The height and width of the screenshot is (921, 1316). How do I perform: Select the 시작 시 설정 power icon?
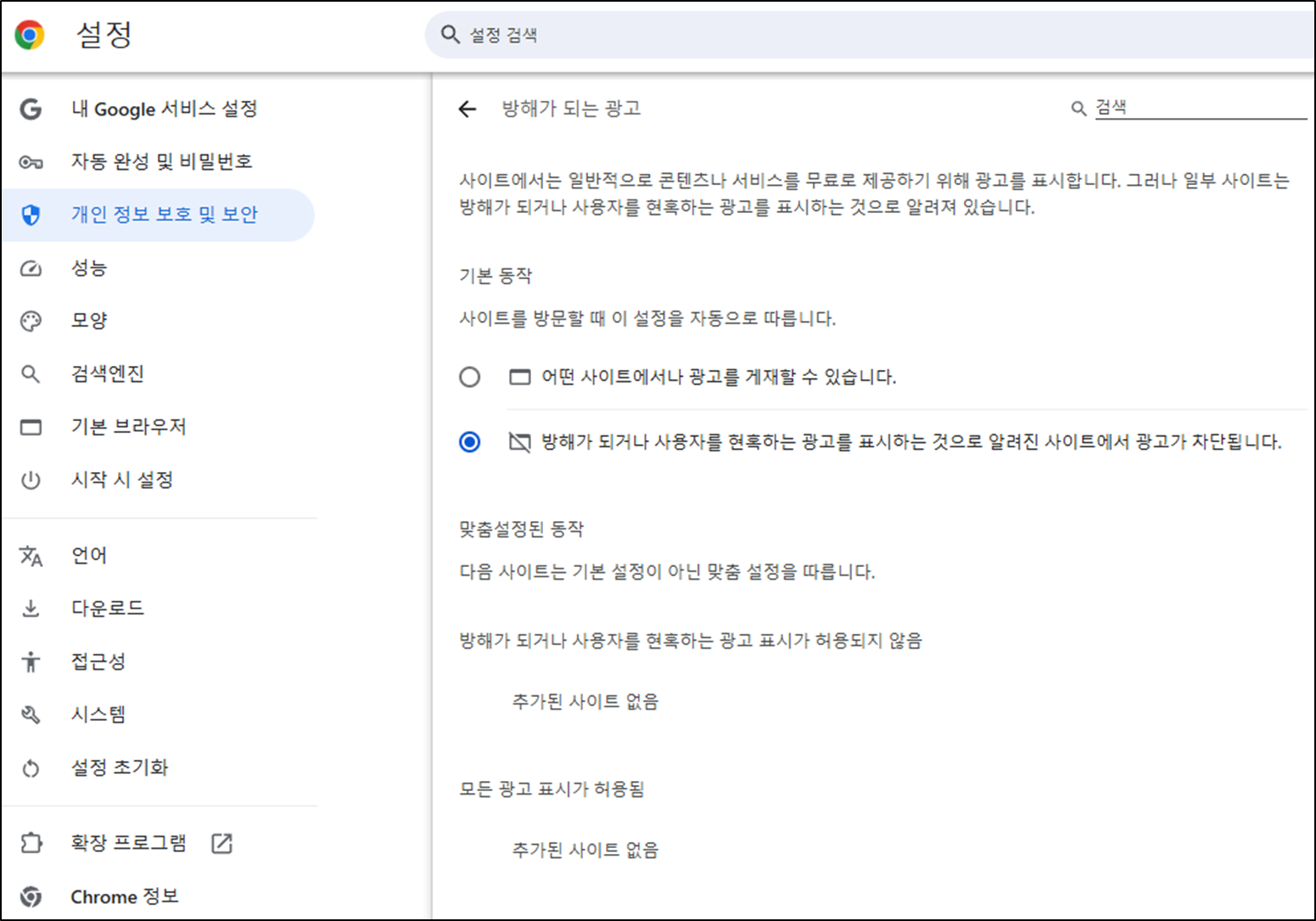31,480
